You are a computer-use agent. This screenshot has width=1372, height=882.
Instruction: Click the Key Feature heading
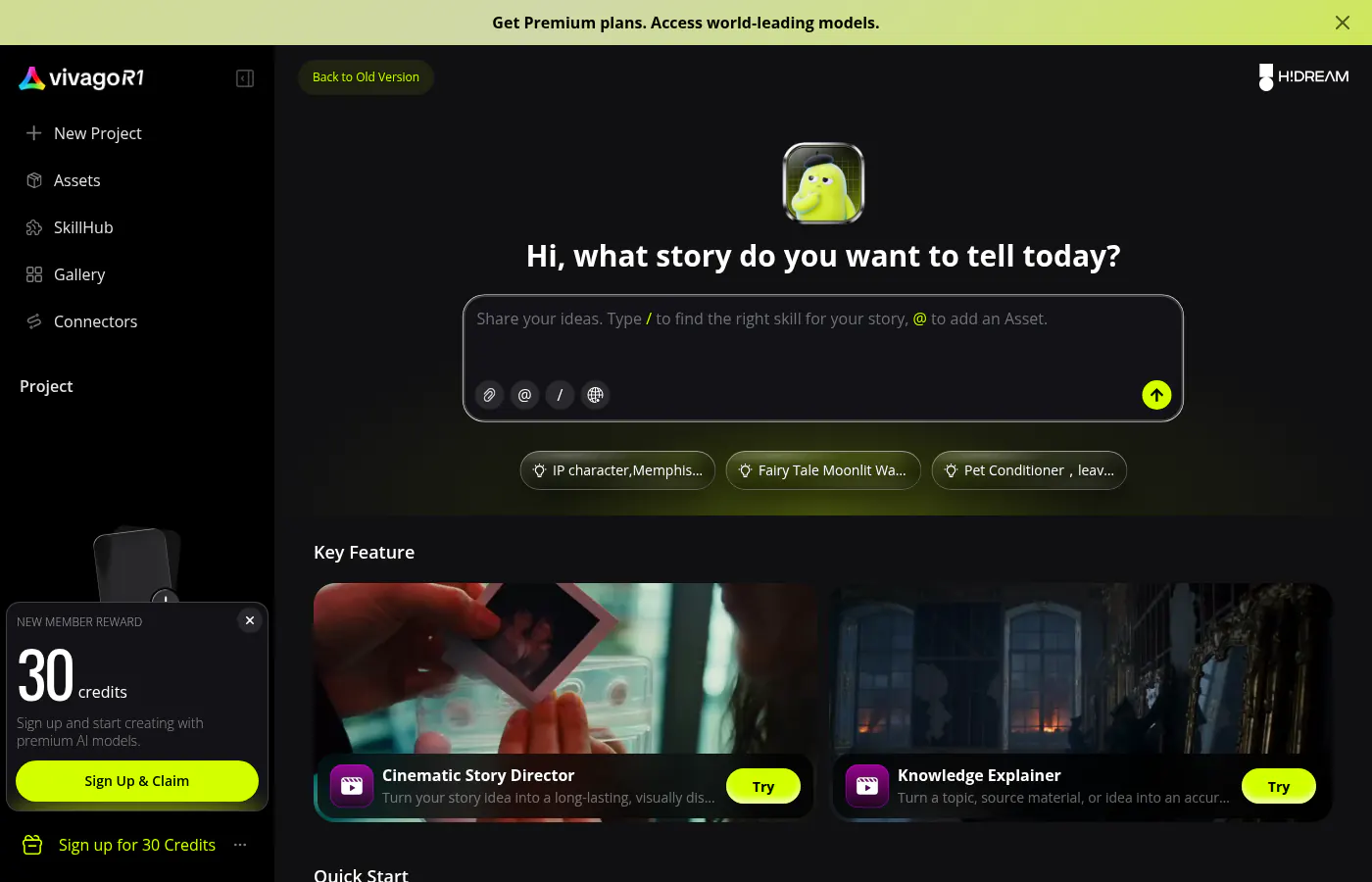364,553
